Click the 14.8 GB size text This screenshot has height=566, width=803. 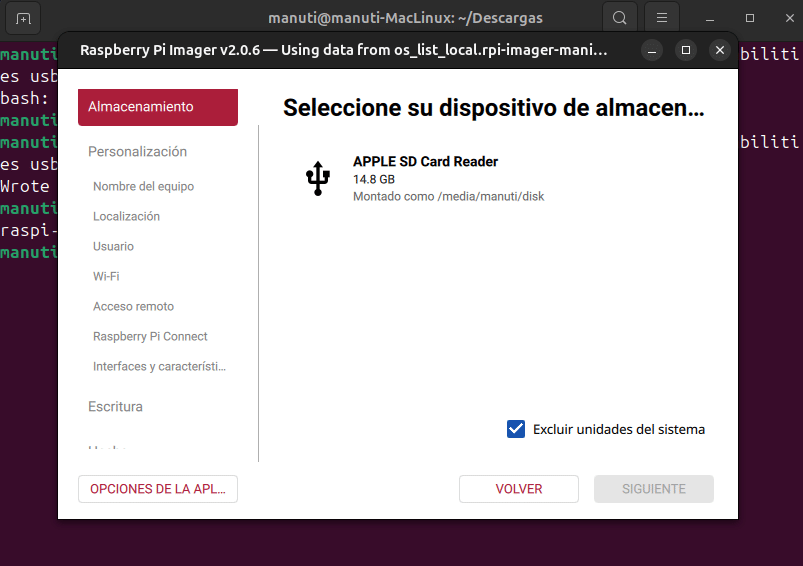374,179
